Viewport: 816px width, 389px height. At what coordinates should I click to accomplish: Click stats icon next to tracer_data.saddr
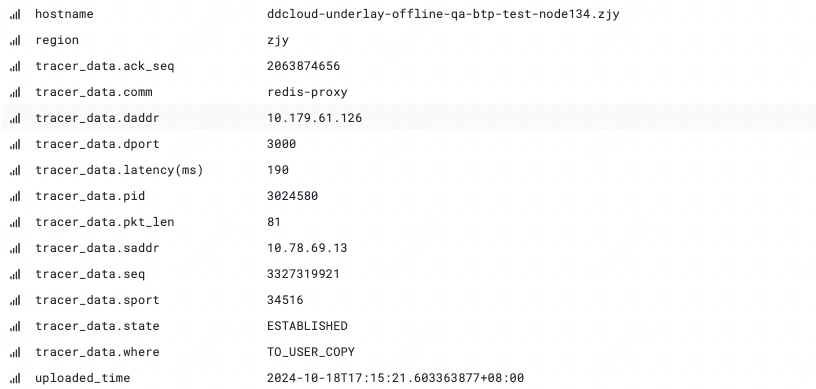click(15, 248)
